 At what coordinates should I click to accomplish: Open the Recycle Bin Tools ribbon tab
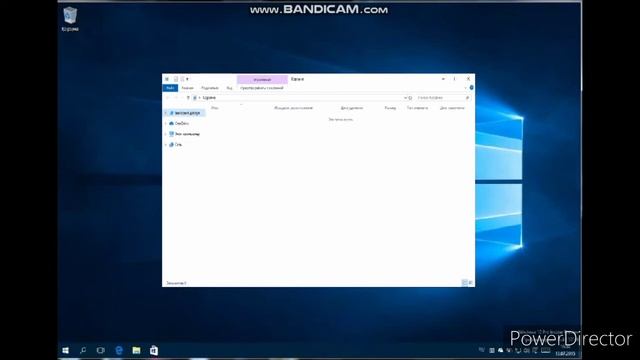tap(262, 88)
